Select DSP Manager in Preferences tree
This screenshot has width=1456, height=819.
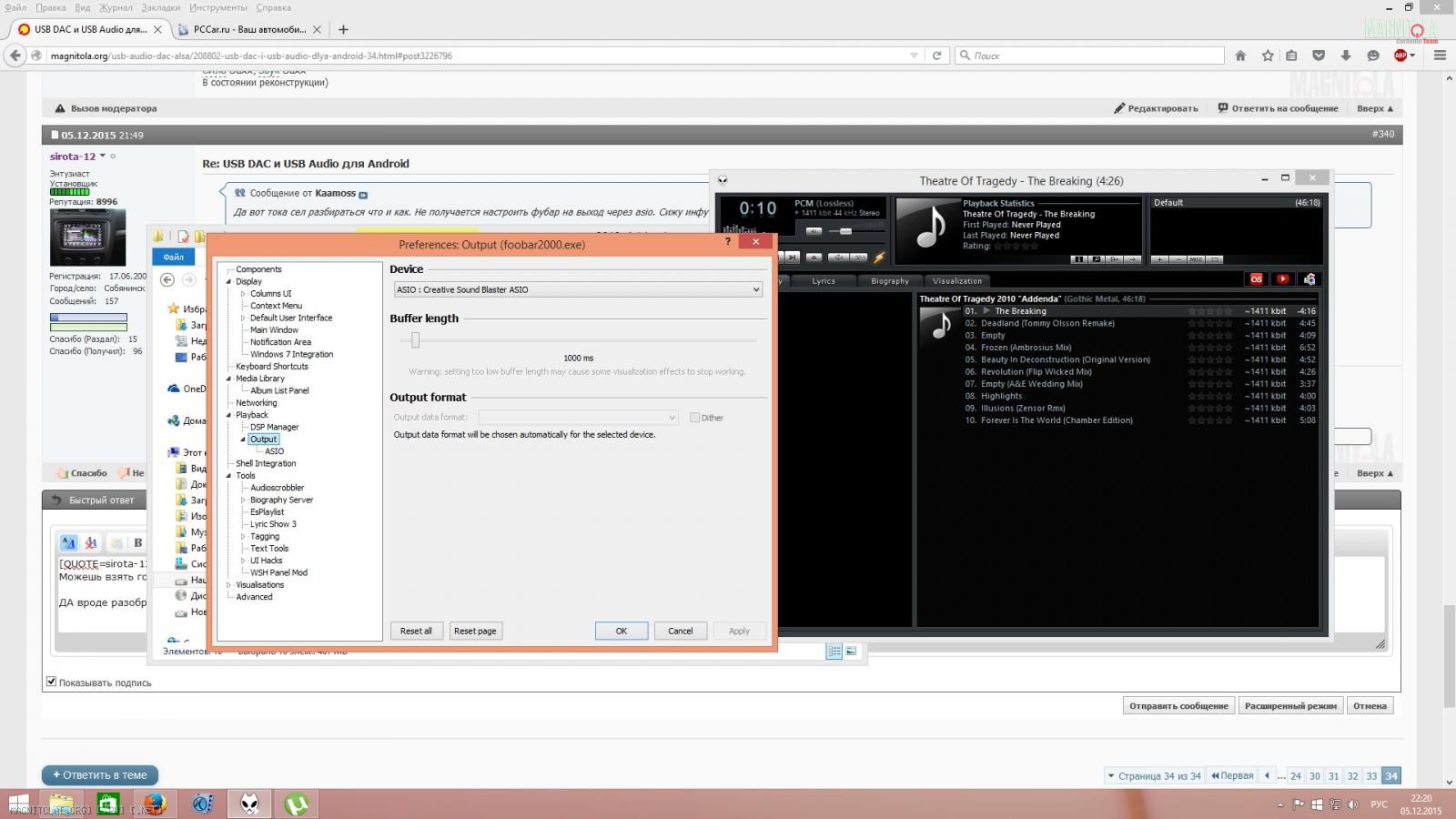(x=274, y=427)
